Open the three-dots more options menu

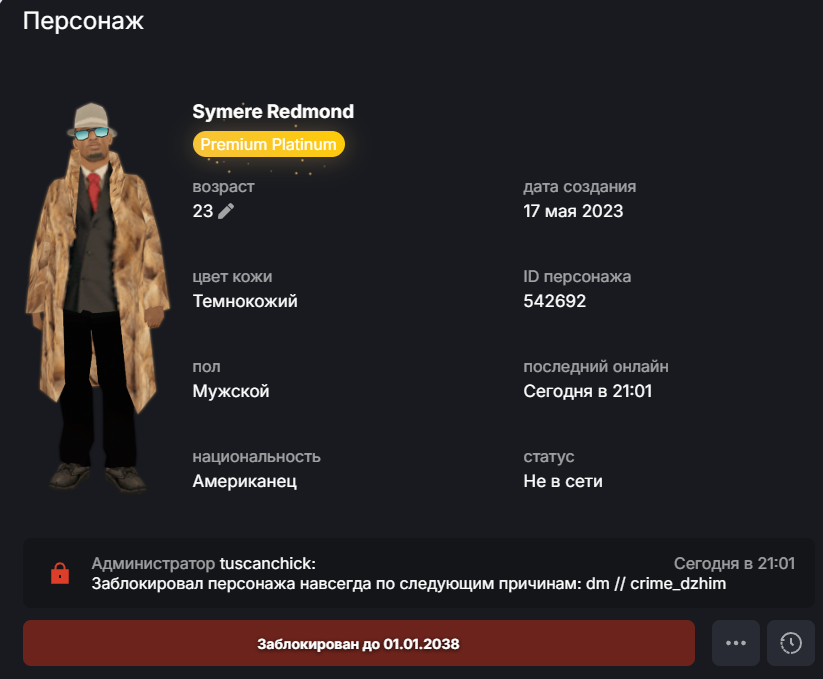pyautogui.click(x=735, y=643)
